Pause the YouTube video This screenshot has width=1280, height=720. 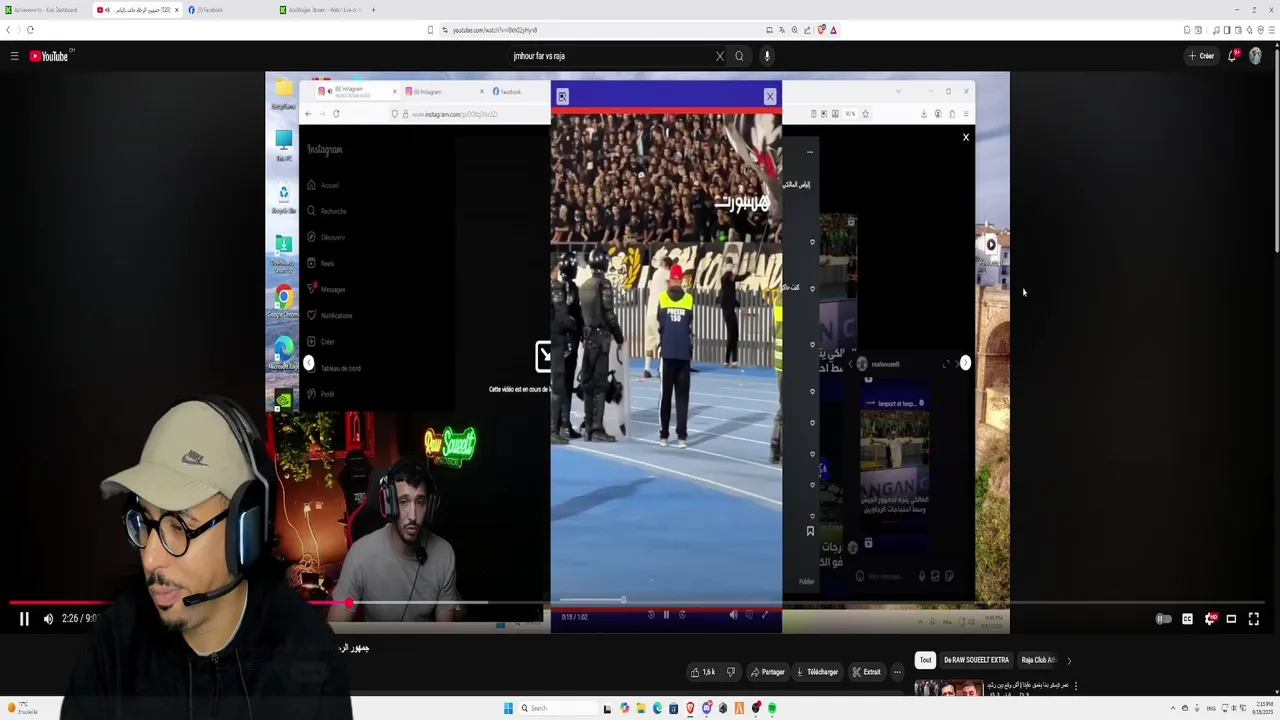pos(24,619)
